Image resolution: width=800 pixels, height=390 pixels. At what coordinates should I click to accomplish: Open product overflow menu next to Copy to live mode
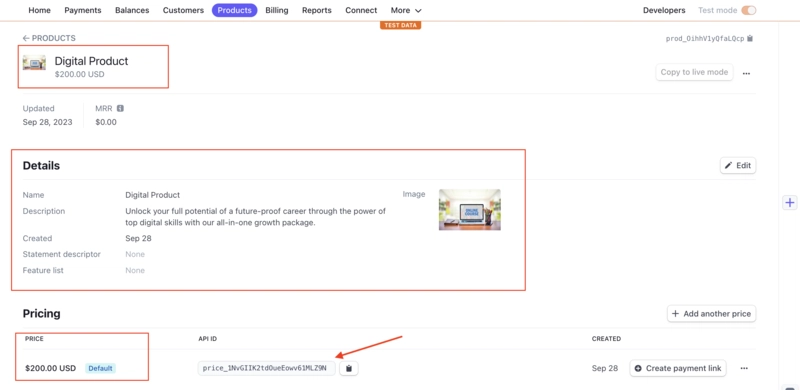click(746, 74)
